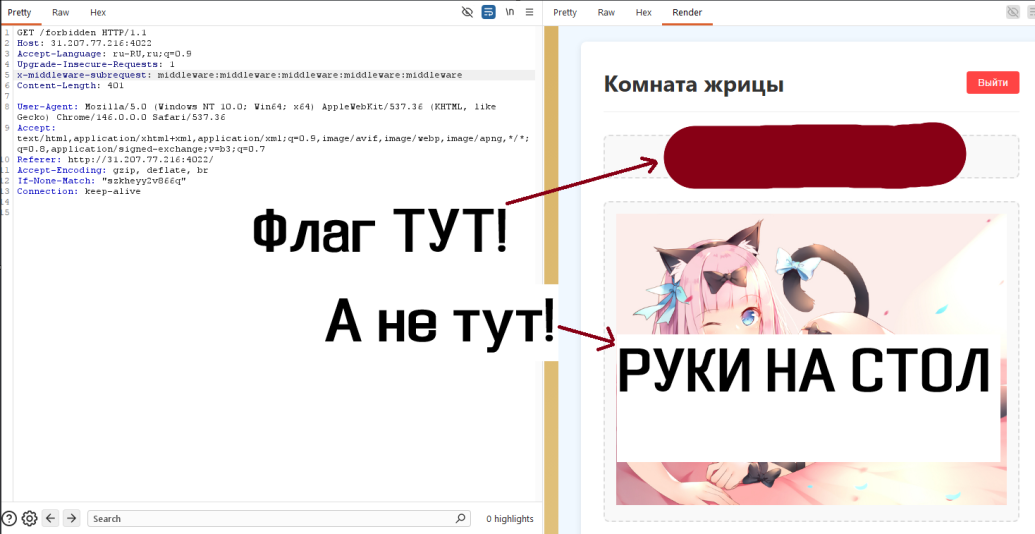Viewport: 1035px width, 534px height.
Task: Open the response Raw tab
Action: coord(606,13)
